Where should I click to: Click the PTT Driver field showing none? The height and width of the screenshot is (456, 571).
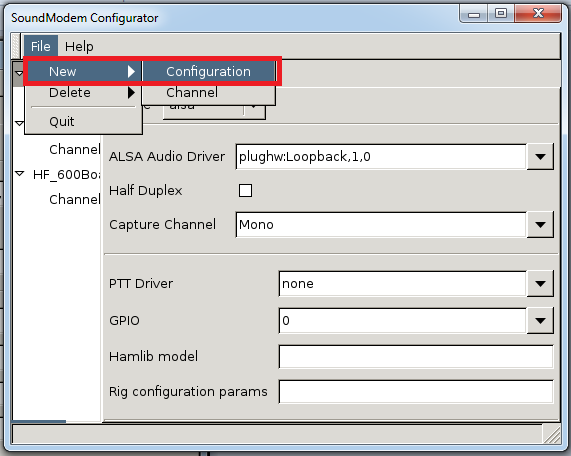click(402, 284)
